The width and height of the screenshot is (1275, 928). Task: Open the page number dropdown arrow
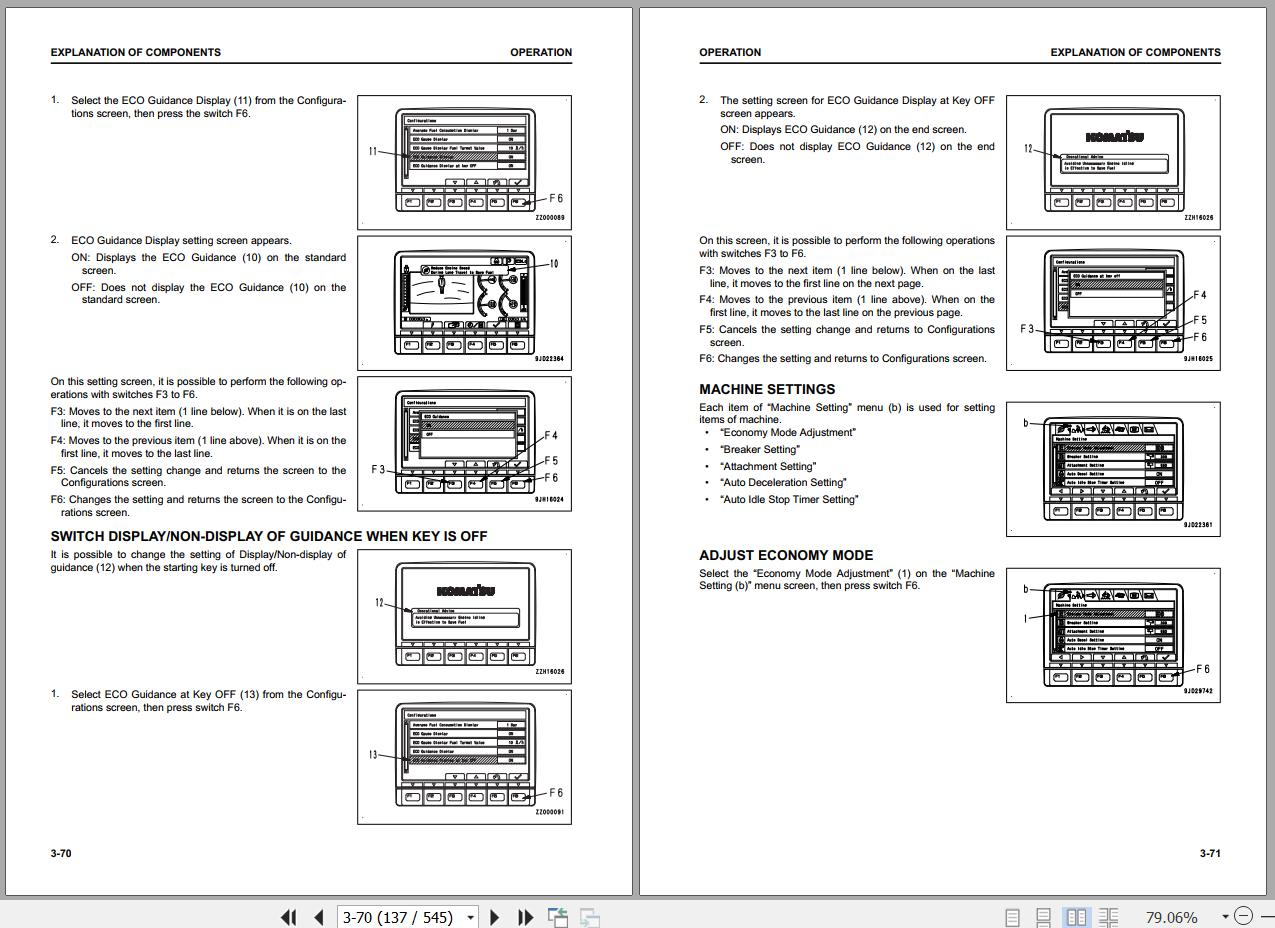point(470,917)
